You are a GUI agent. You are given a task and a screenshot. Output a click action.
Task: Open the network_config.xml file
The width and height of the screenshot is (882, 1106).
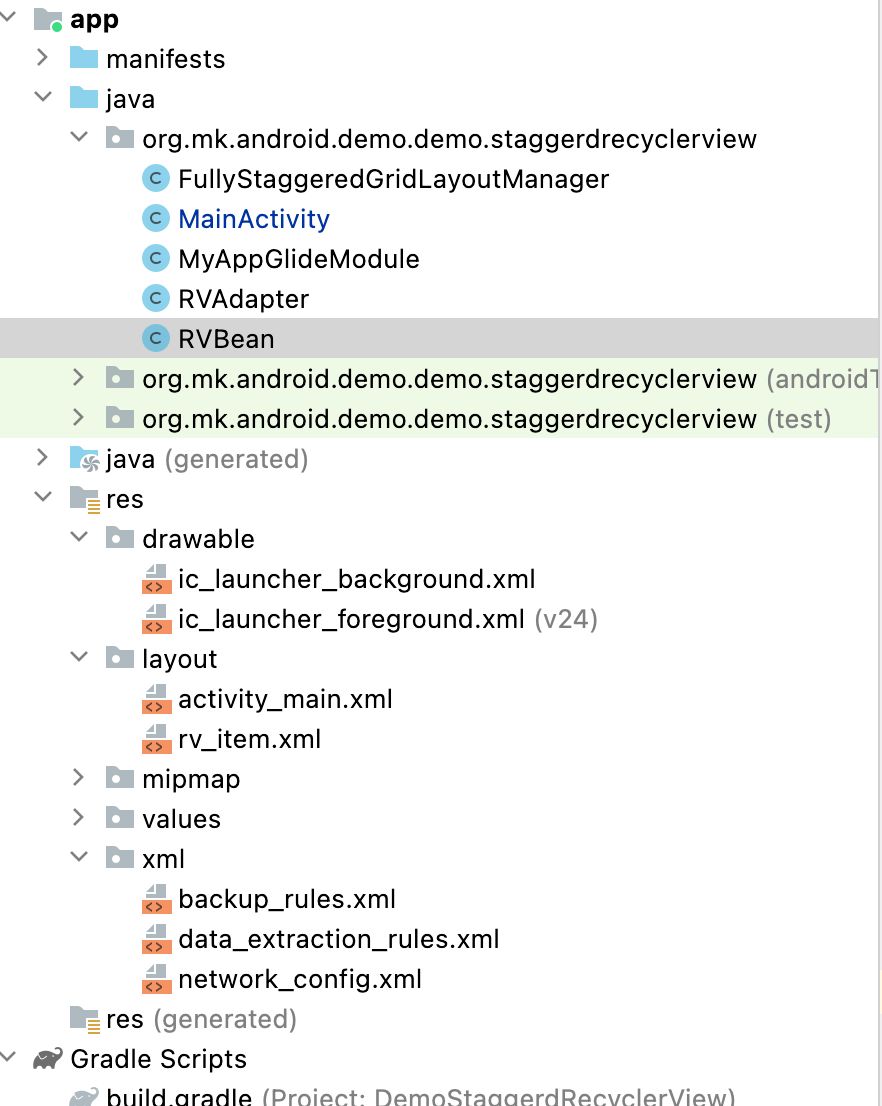pos(300,980)
